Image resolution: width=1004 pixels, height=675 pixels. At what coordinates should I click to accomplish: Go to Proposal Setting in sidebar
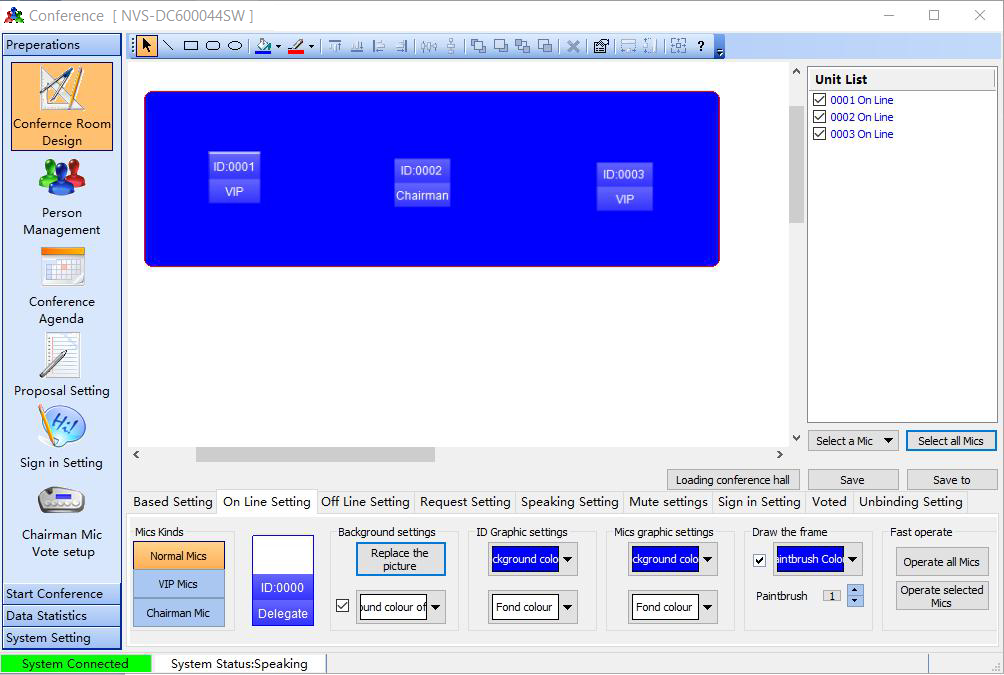(62, 365)
